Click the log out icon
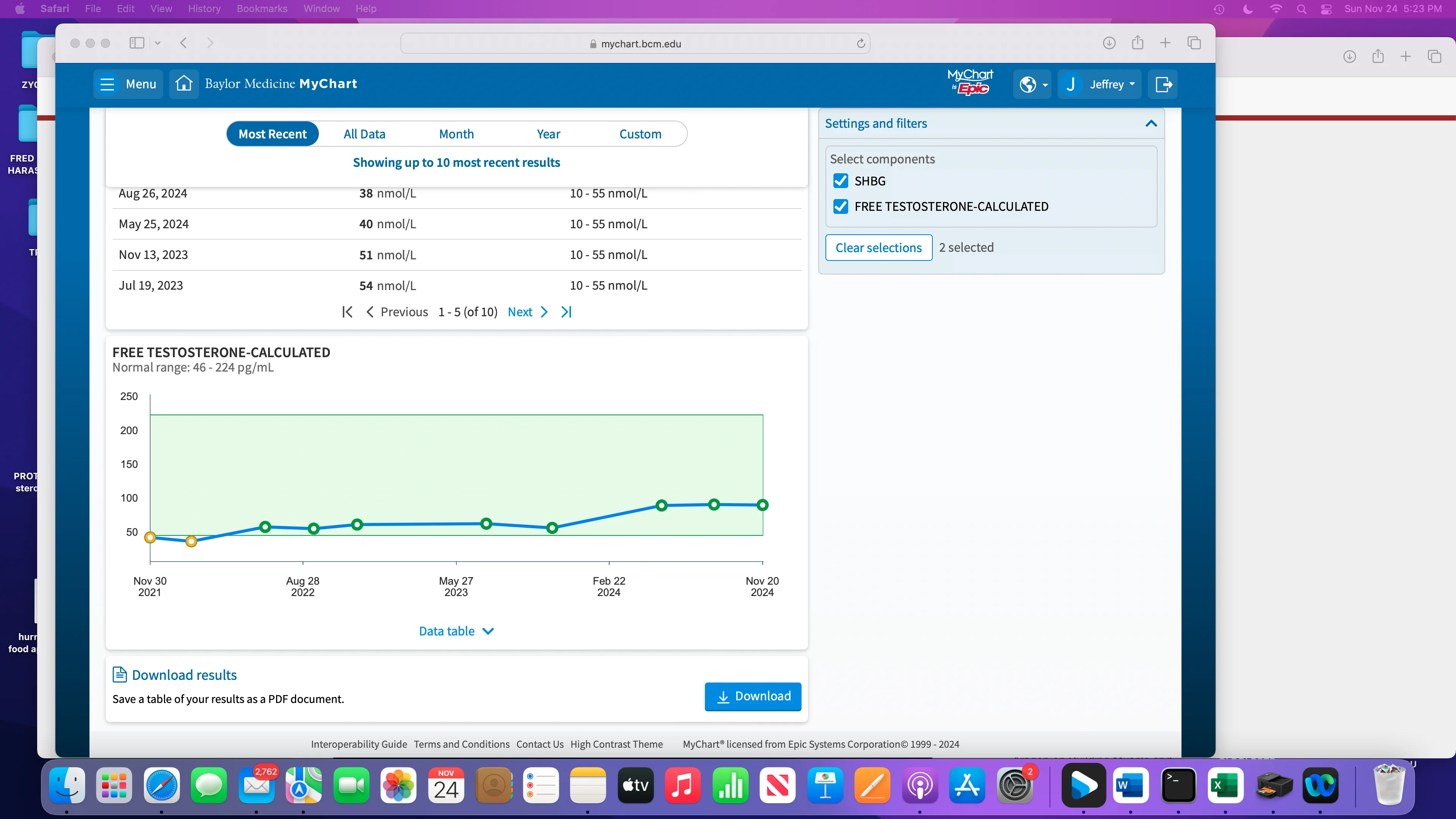The height and width of the screenshot is (819, 1456). click(1163, 85)
